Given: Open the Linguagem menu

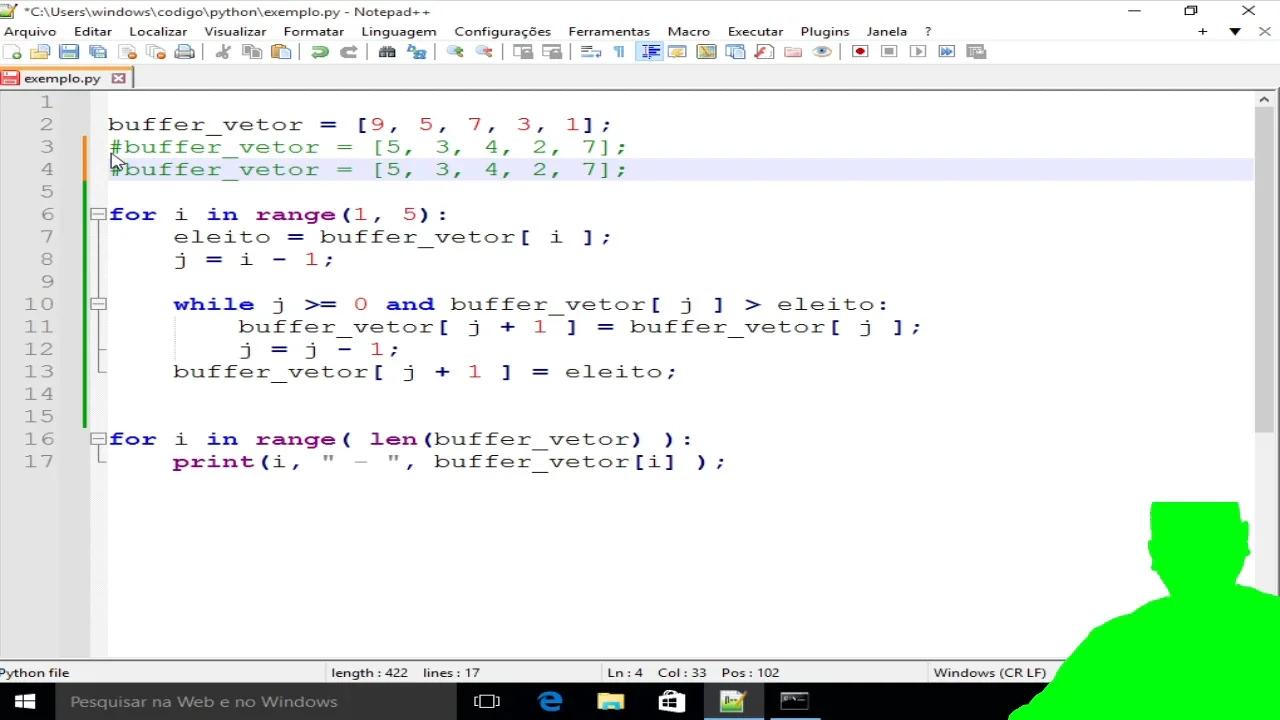Looking at the screenshot, I should click(398, 31).
